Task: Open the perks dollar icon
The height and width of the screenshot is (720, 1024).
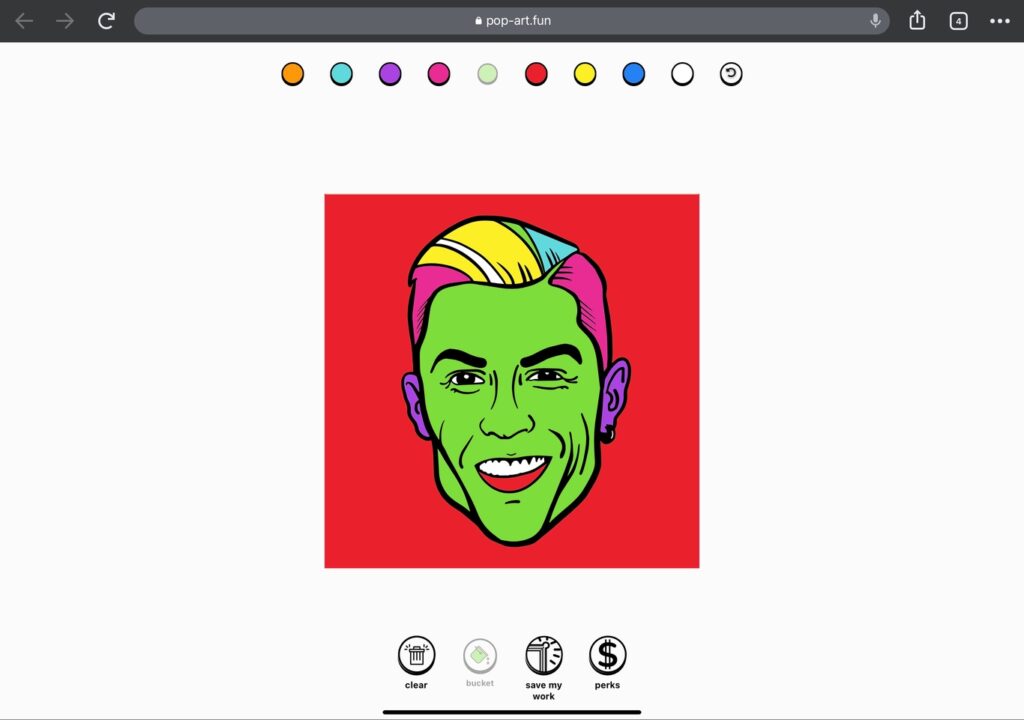Action: (607, 655)
